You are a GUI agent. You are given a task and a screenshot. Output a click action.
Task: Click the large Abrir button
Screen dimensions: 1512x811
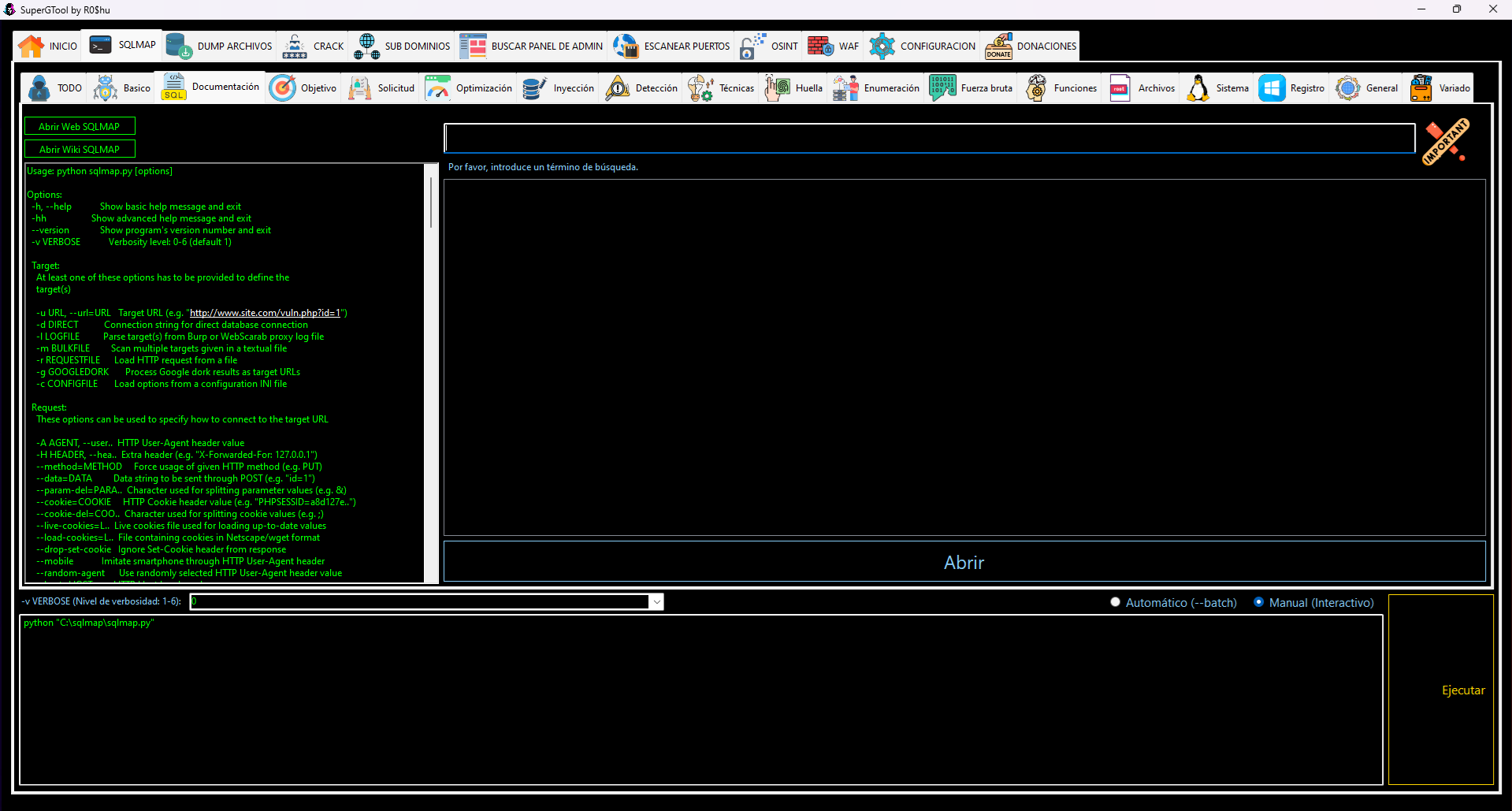point(964,562)
